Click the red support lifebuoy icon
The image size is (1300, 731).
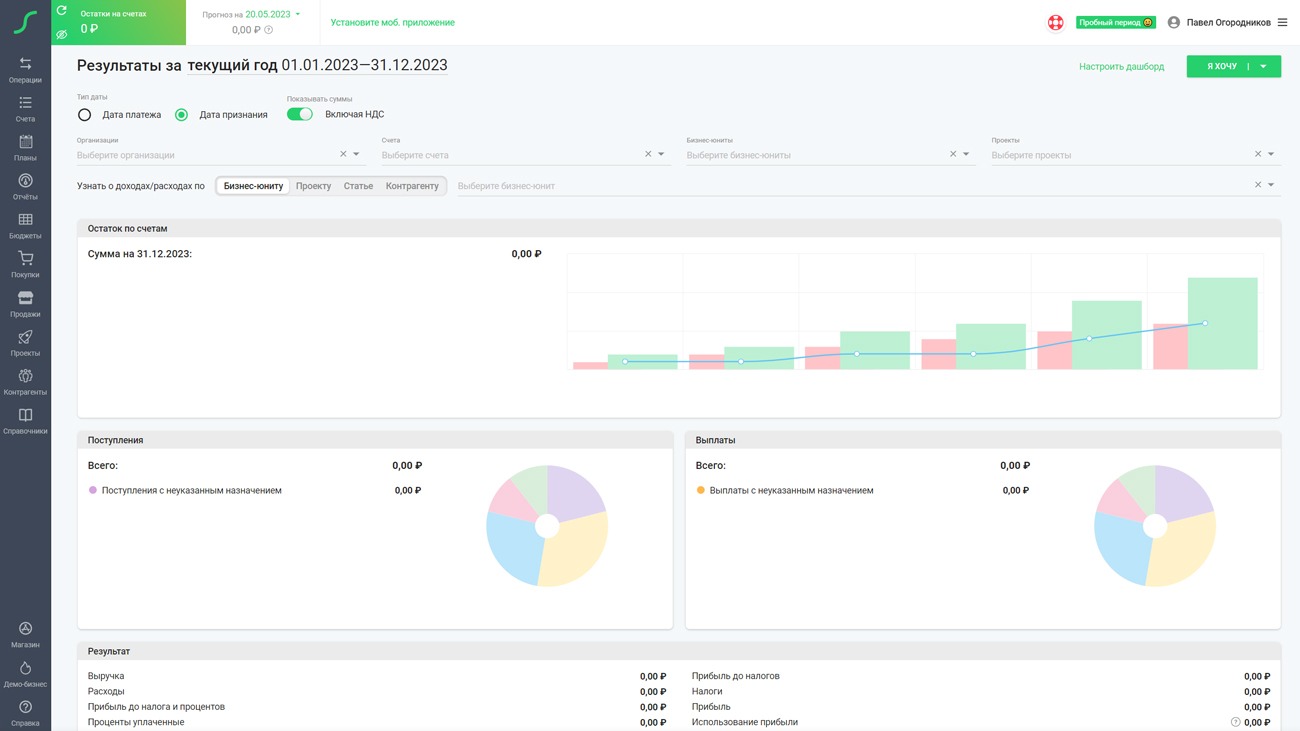pos(1055,22)
